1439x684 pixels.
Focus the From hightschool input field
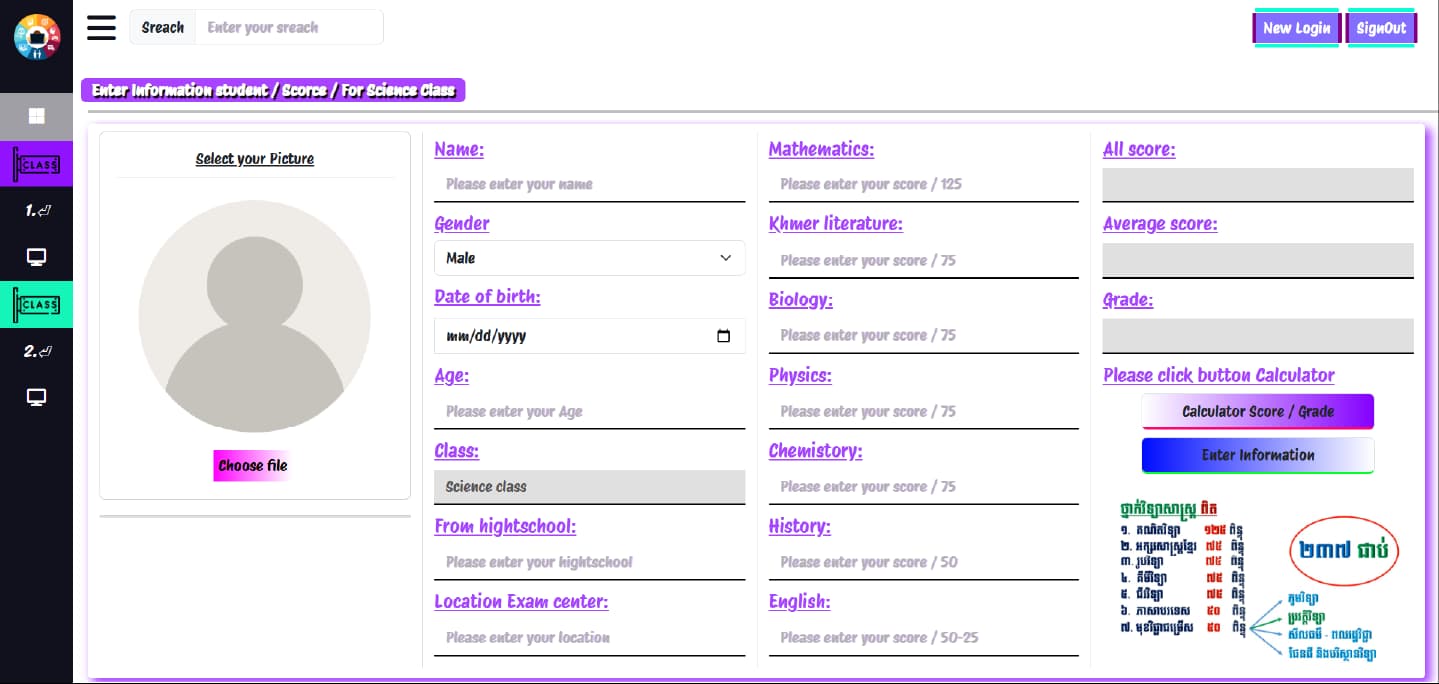(590, 562)
